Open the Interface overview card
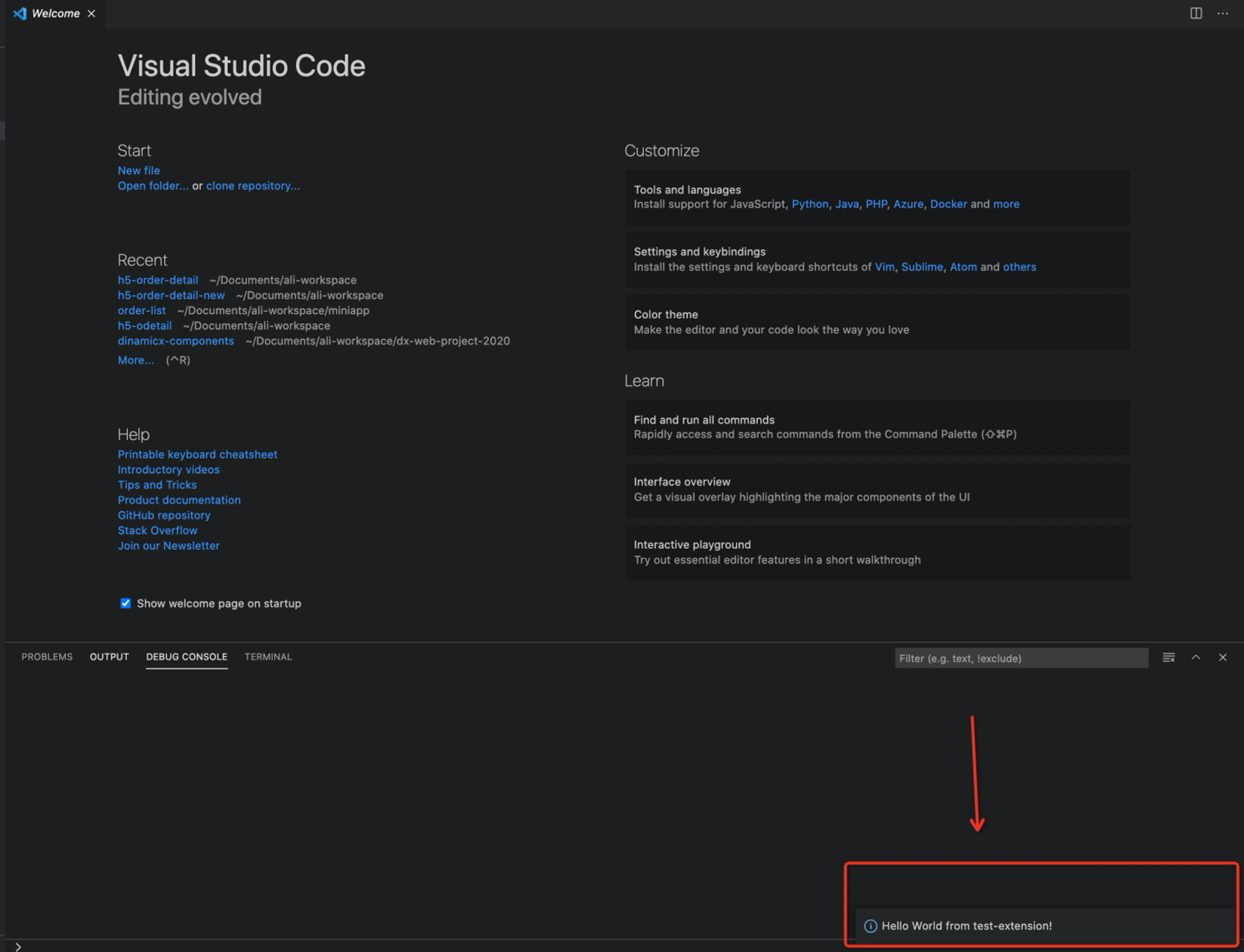 (877, 490)
